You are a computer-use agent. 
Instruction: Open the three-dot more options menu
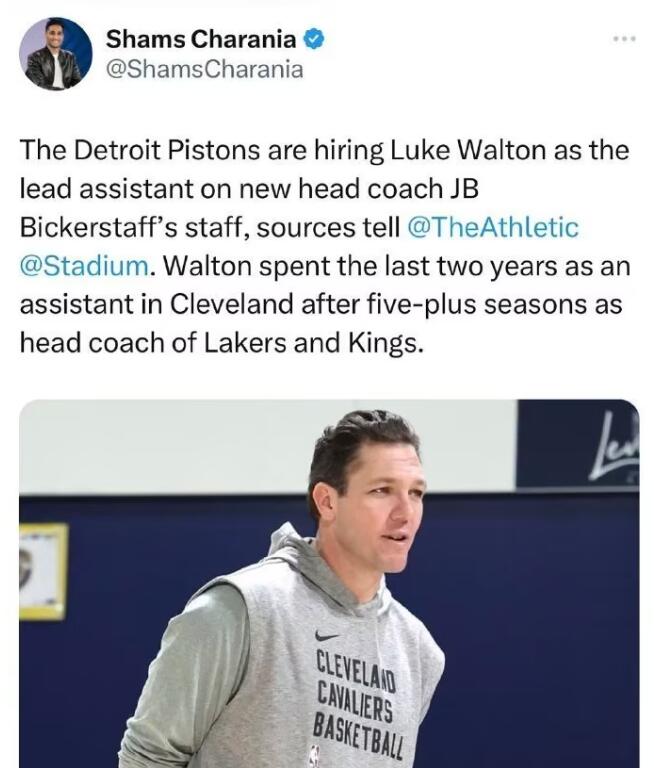625,40
